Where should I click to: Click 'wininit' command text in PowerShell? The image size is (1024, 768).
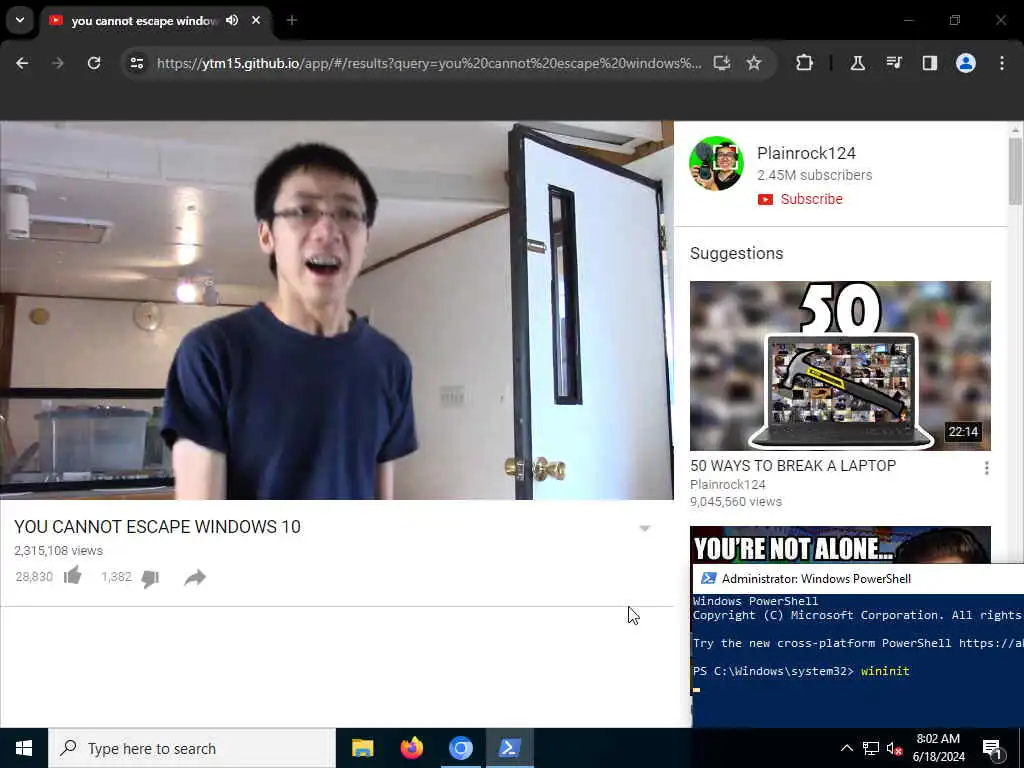(885, 671)
